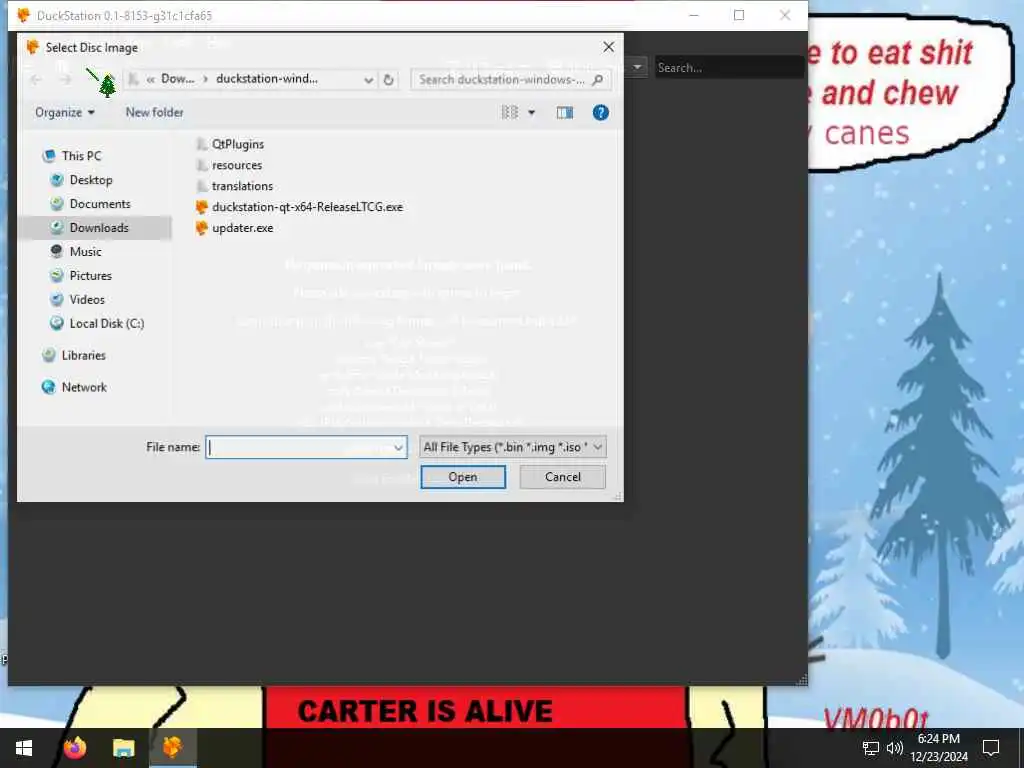The image size is (1024, 768).
Task: Select the translations folder
Action: point(242,186)
